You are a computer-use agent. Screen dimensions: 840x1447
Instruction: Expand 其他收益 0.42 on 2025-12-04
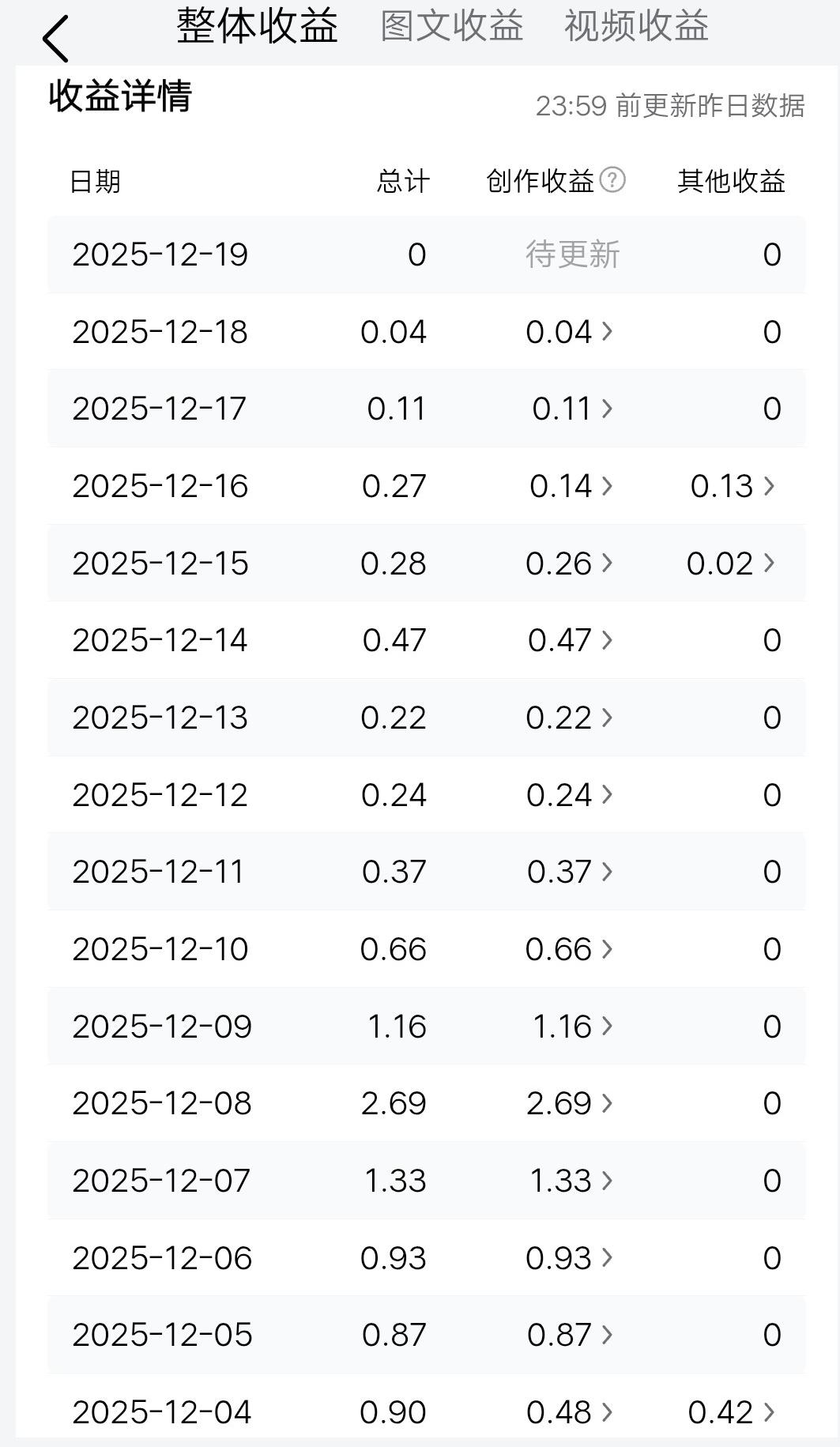[x=769, y=1412]
